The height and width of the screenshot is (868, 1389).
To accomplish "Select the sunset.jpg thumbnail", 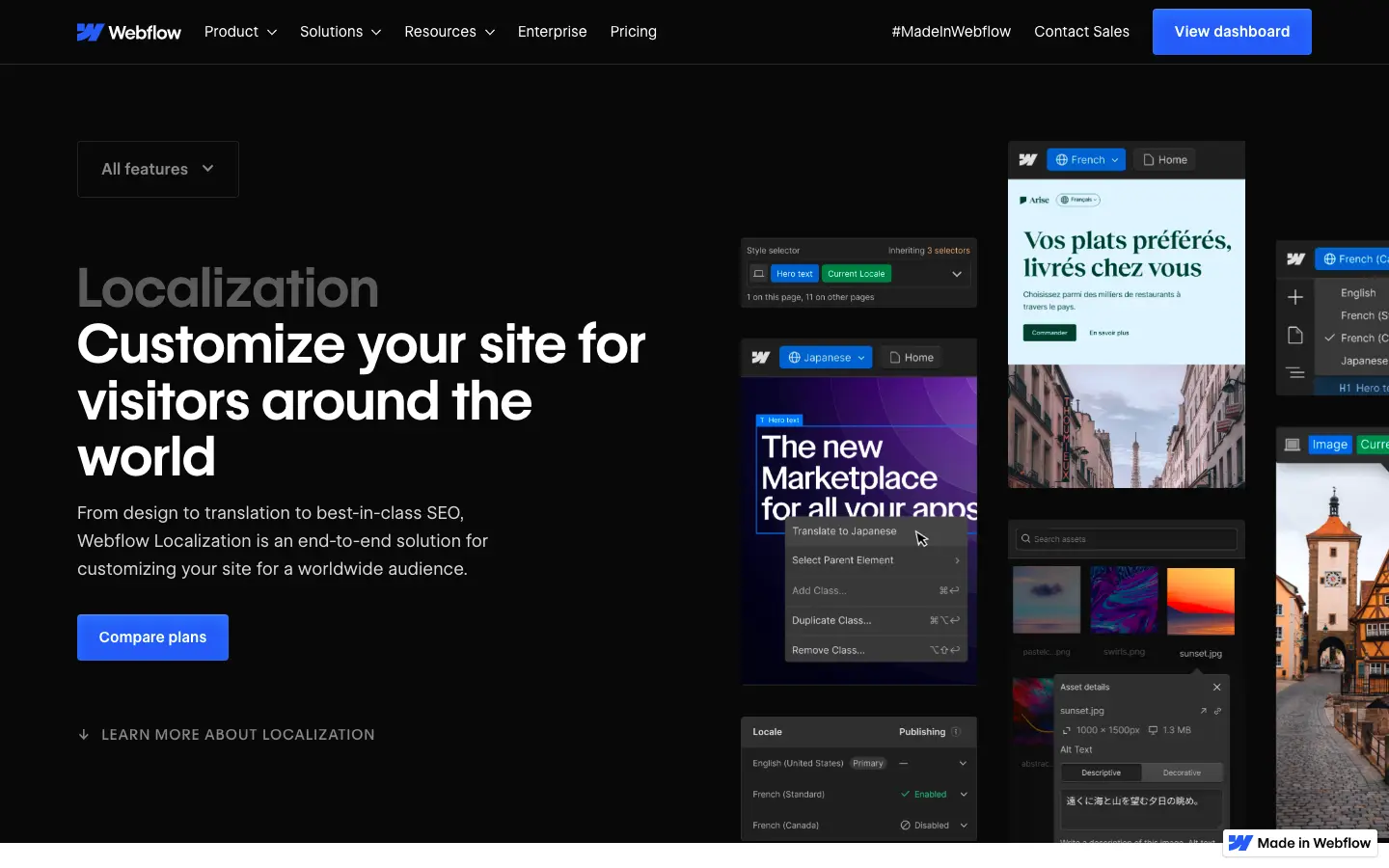I will pos(1201,600).
